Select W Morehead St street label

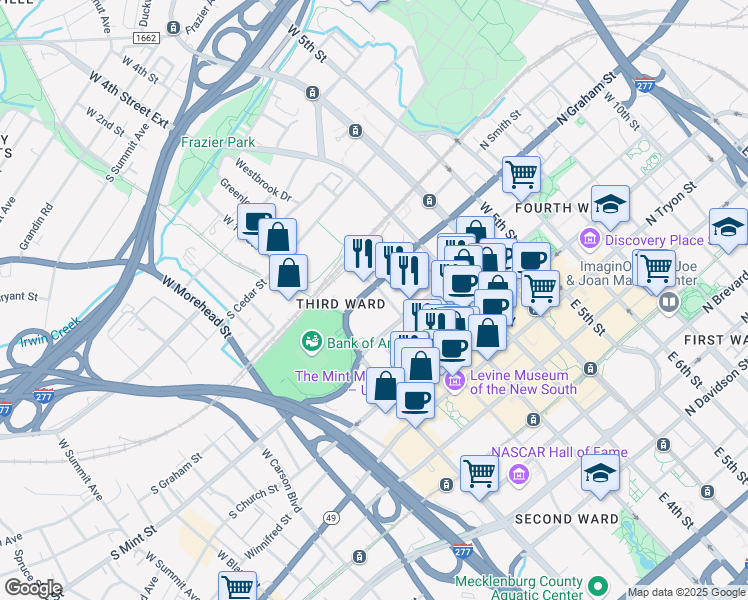(x=197, y=307)
